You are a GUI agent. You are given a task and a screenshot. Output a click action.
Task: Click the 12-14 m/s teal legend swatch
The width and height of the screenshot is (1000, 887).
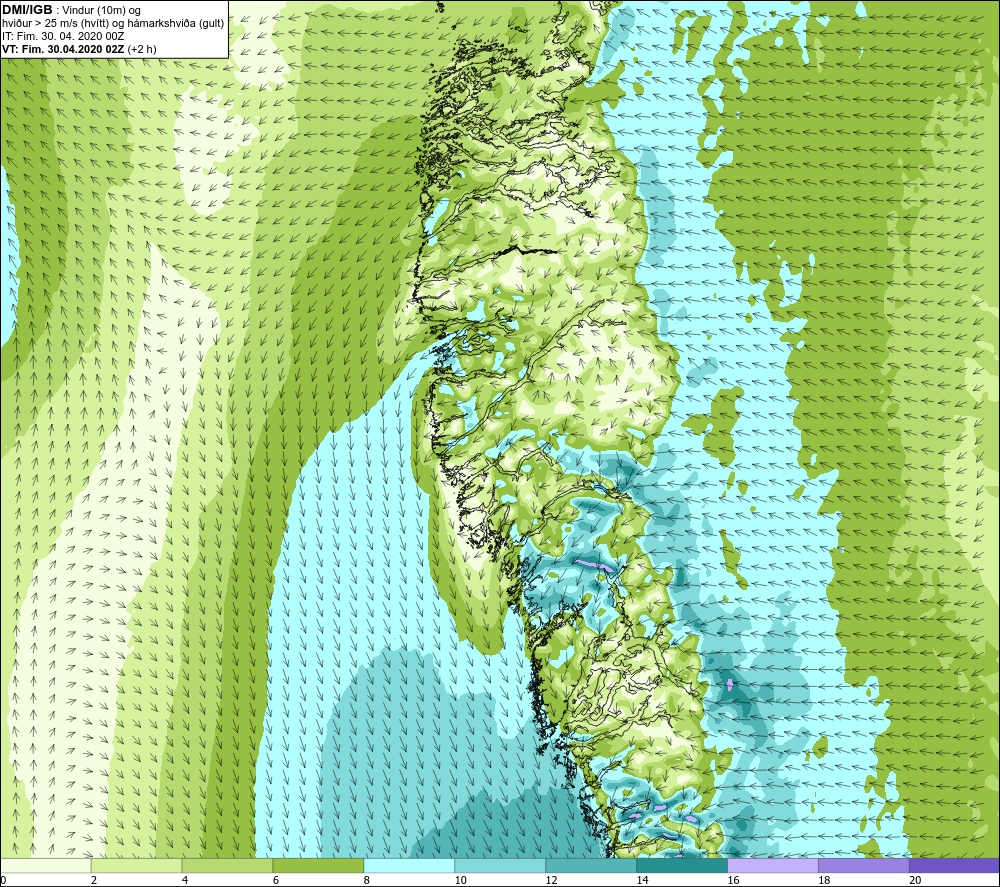pos(591,865)
